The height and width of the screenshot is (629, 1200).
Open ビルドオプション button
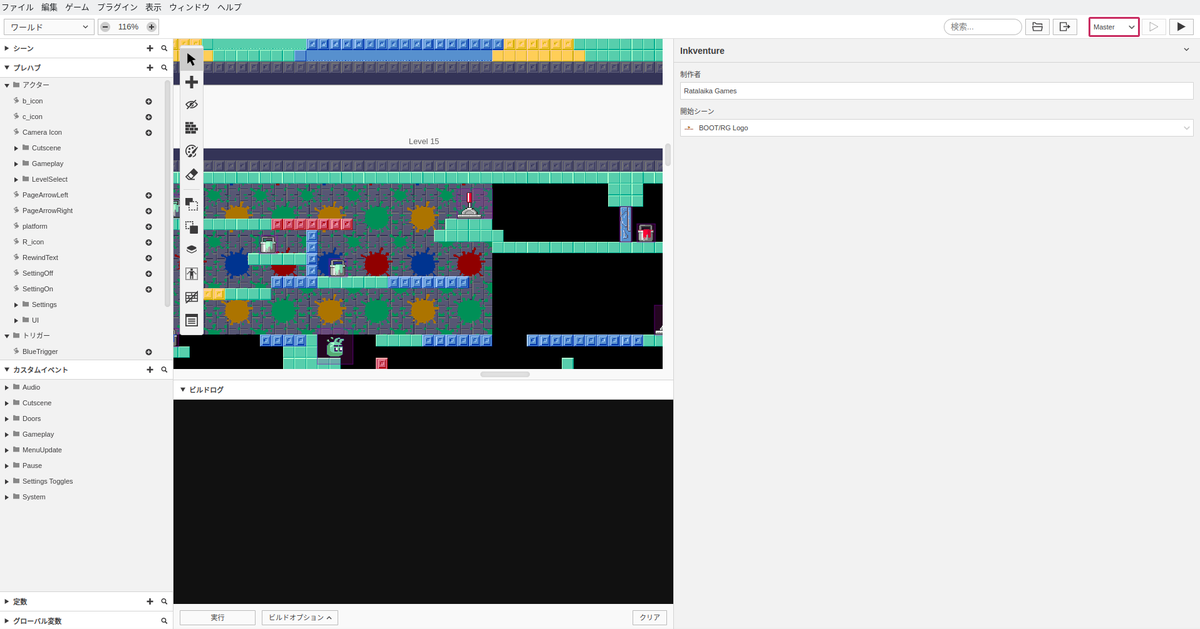point(300,618)
